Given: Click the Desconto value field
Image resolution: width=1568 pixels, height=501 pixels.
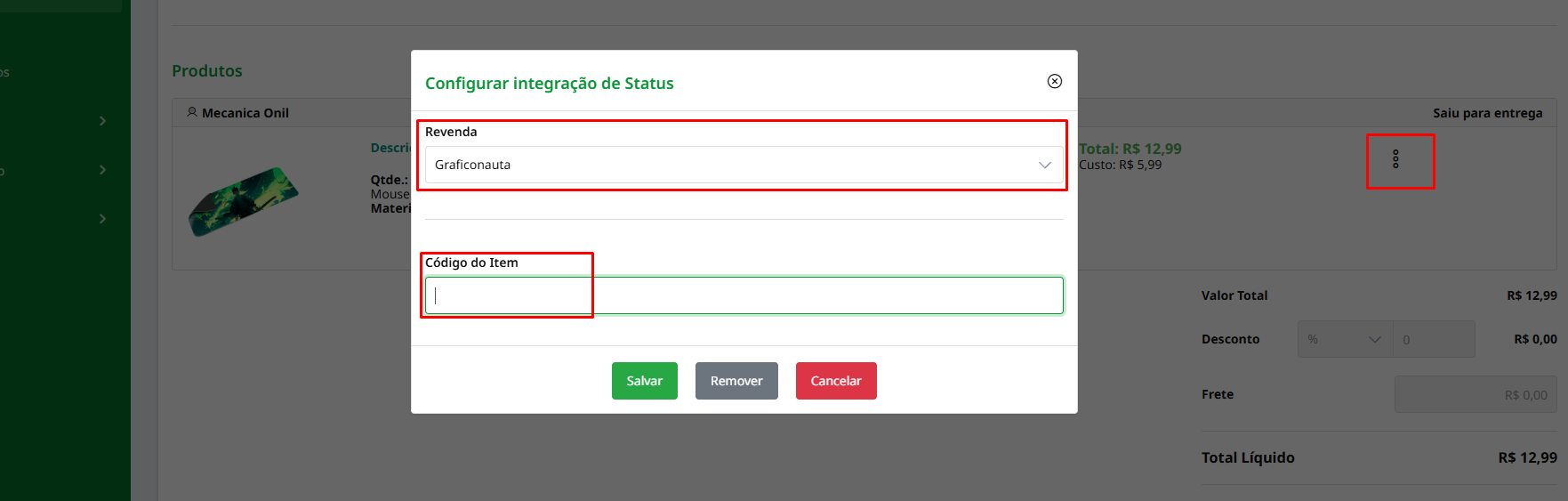Looking at the screenshot, I should coord(1434,339).
